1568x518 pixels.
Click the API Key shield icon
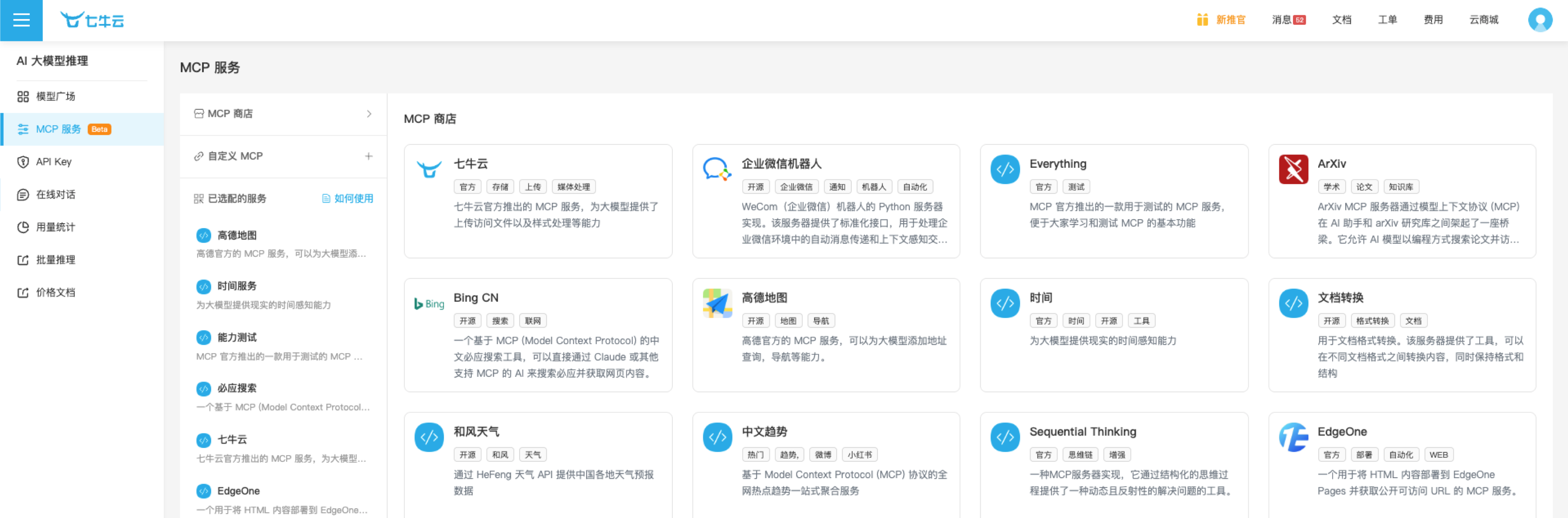point(23,161)
